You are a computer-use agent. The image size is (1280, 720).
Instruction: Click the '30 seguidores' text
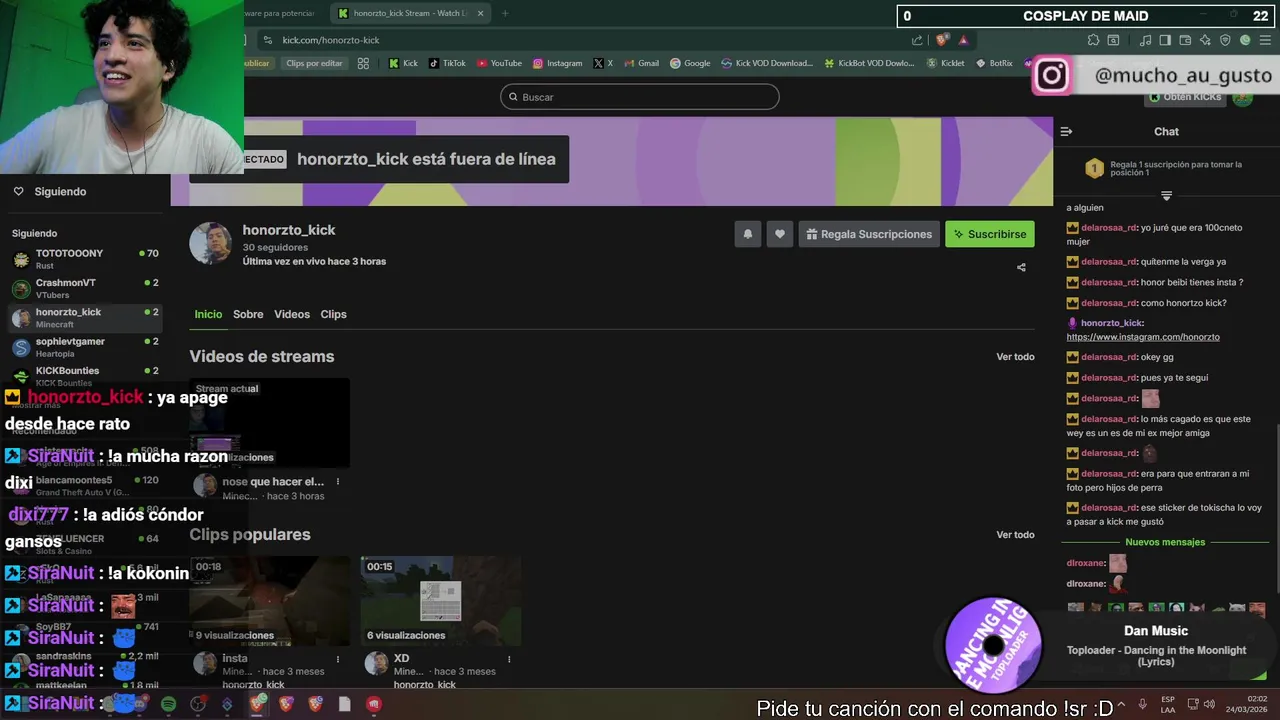(x=275, y=247)
